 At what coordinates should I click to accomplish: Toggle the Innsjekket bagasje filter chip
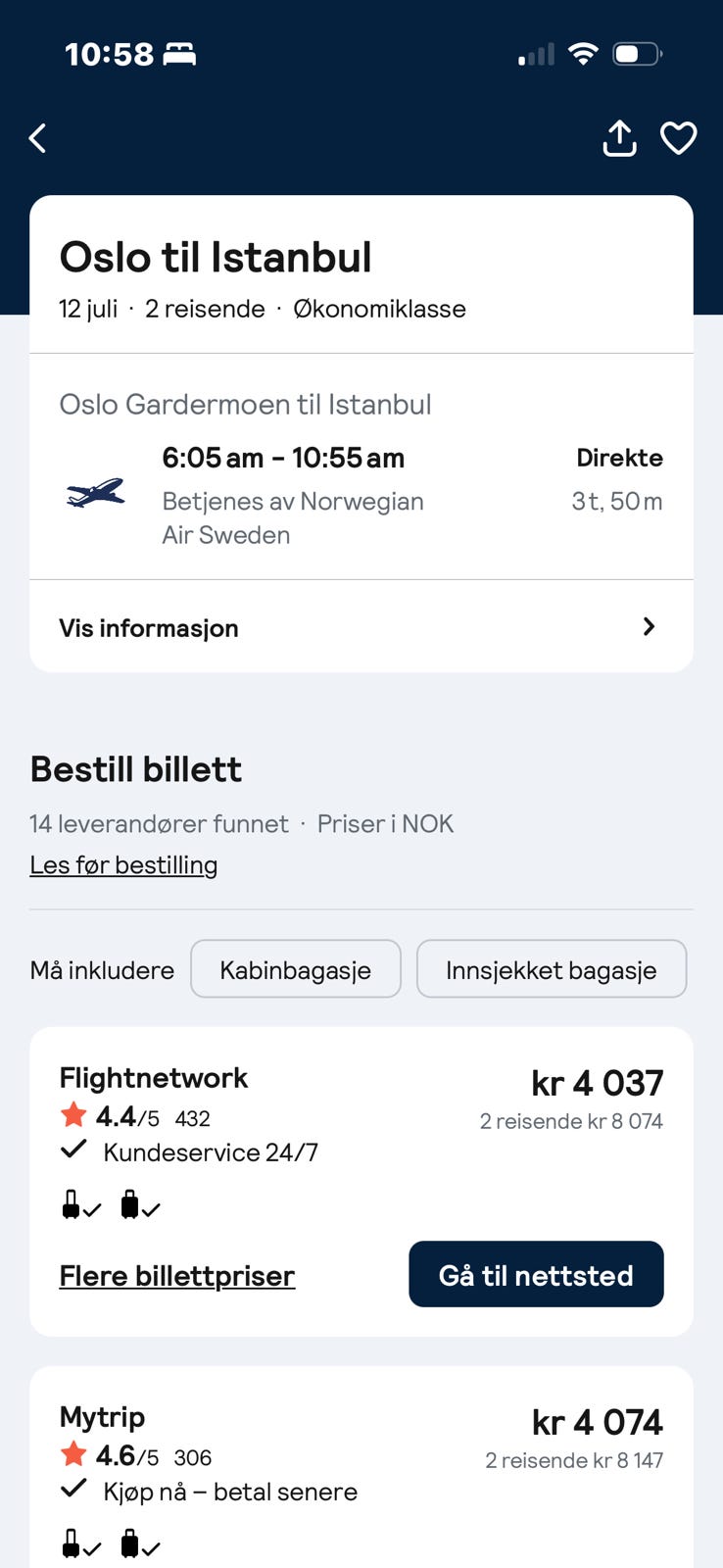coord(552,969)
